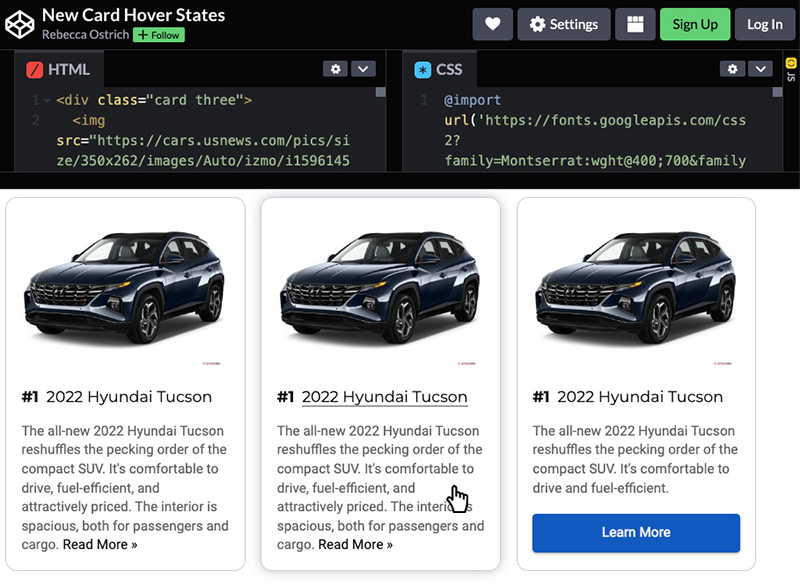Click the @import line in CSS editor
Screen dimensions: 800x586
tap(472, 100)
